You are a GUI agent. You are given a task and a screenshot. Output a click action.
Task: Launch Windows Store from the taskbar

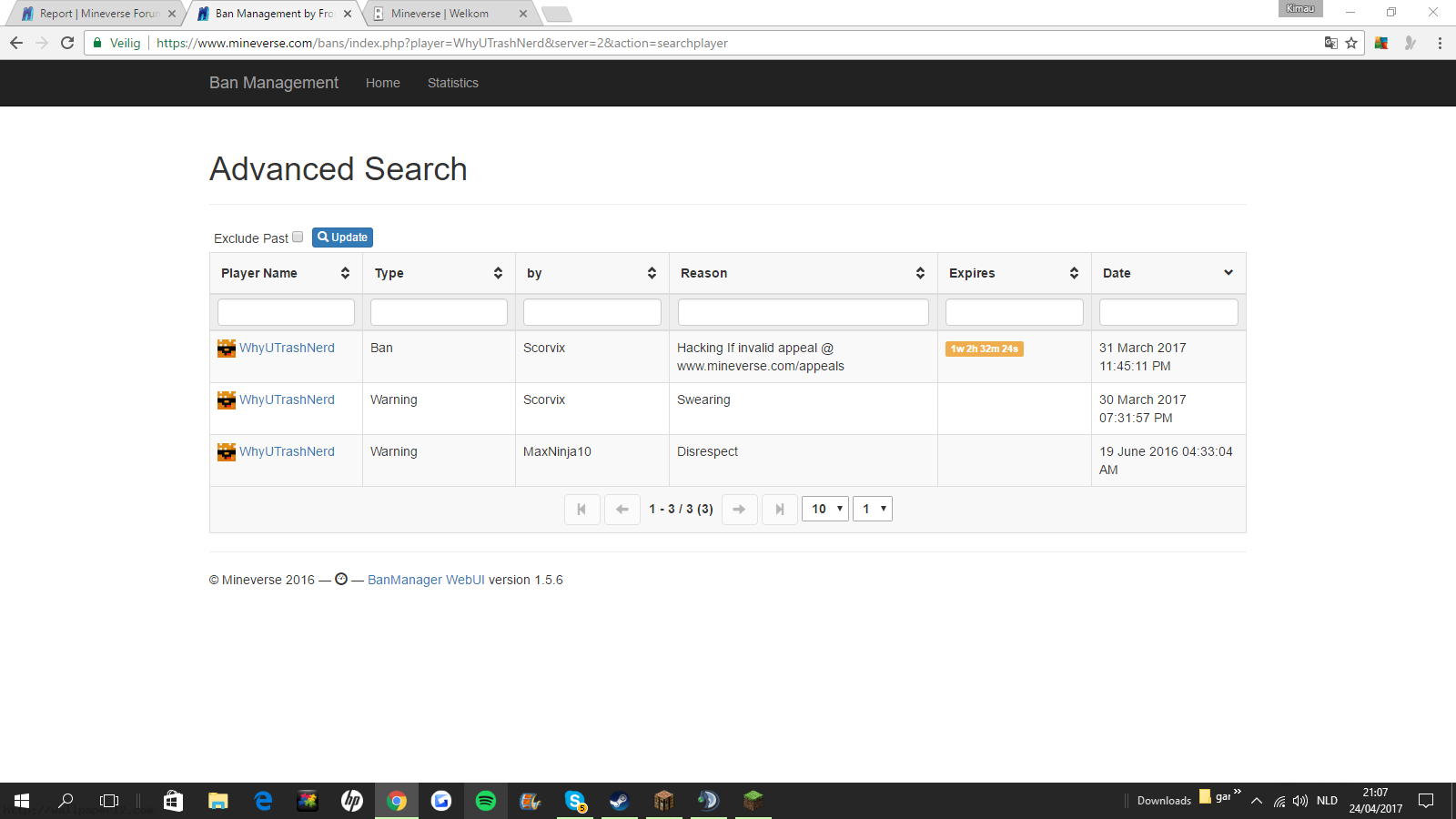(173, 801)
